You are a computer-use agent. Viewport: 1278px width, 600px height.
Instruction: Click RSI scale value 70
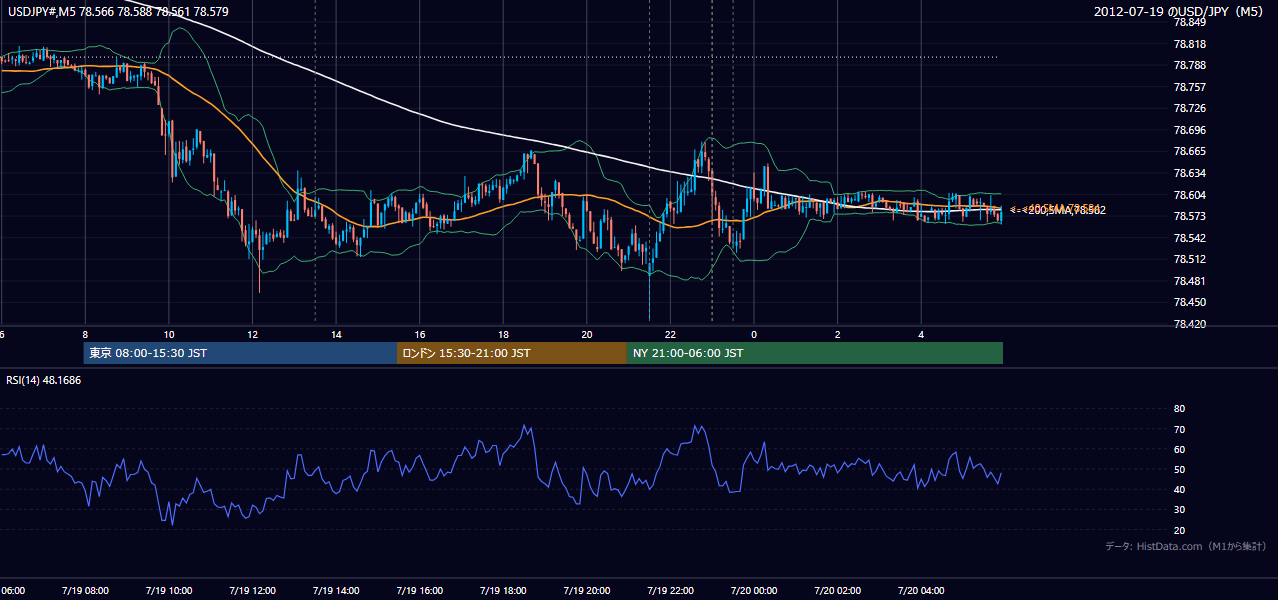coord(1179,429)
